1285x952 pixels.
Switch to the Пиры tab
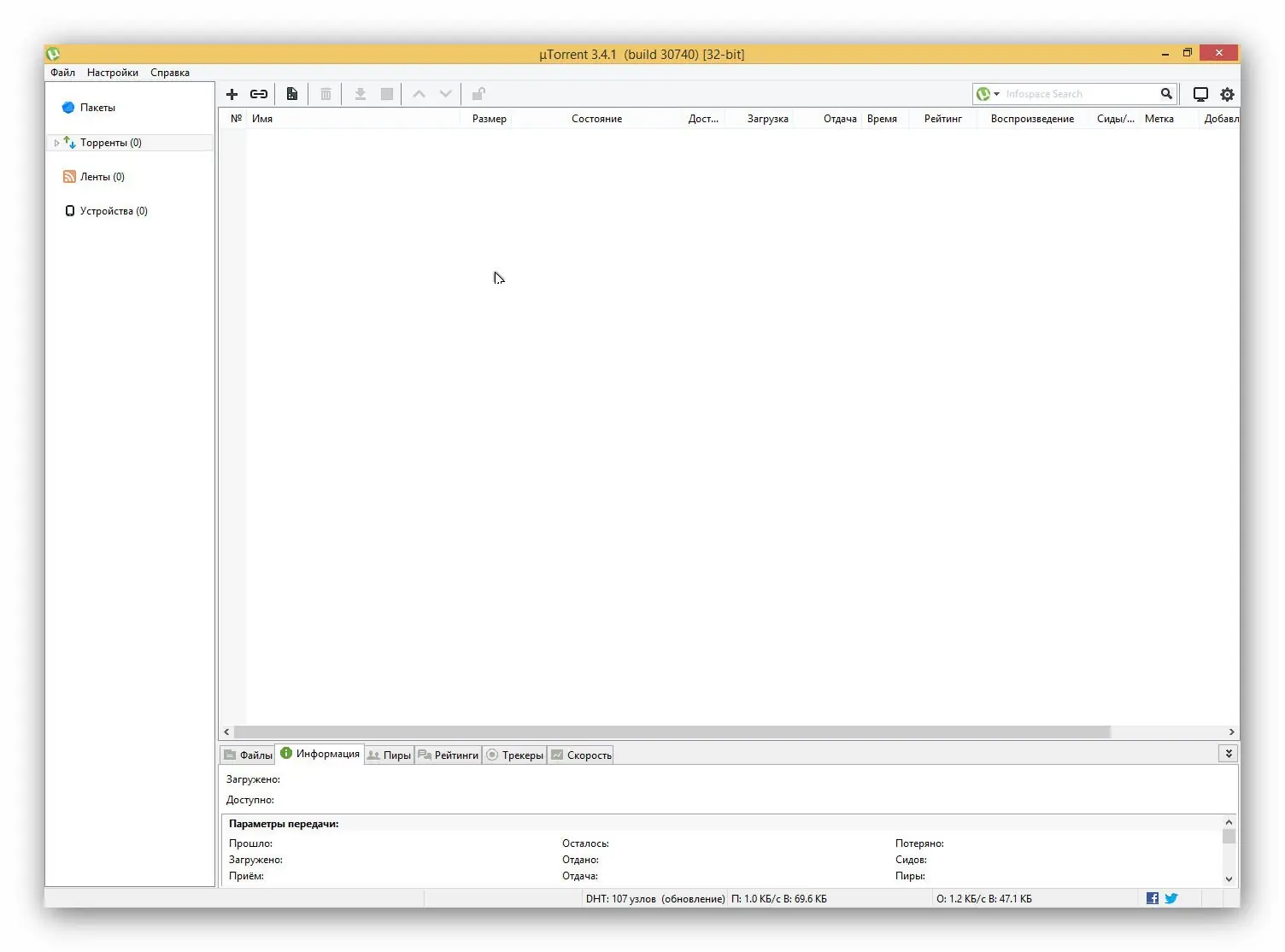coord(389,755)
